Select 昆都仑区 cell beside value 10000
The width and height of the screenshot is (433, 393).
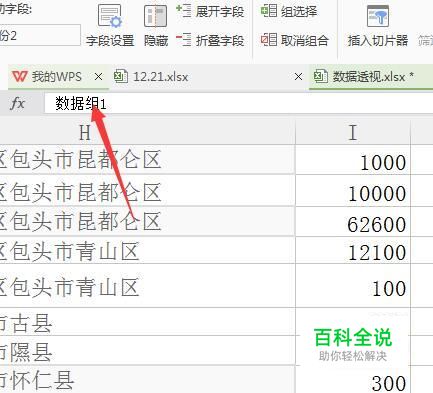coord(147,190)
